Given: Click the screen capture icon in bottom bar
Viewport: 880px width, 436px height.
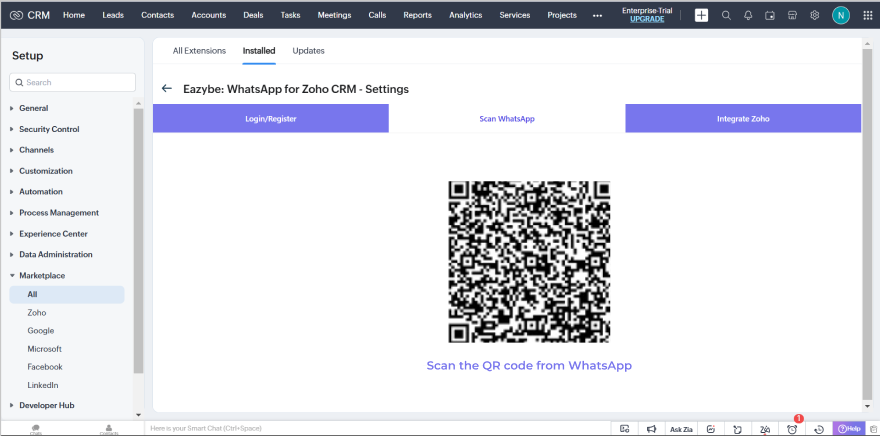Looking at the screenshot, I should coord(624,429).
